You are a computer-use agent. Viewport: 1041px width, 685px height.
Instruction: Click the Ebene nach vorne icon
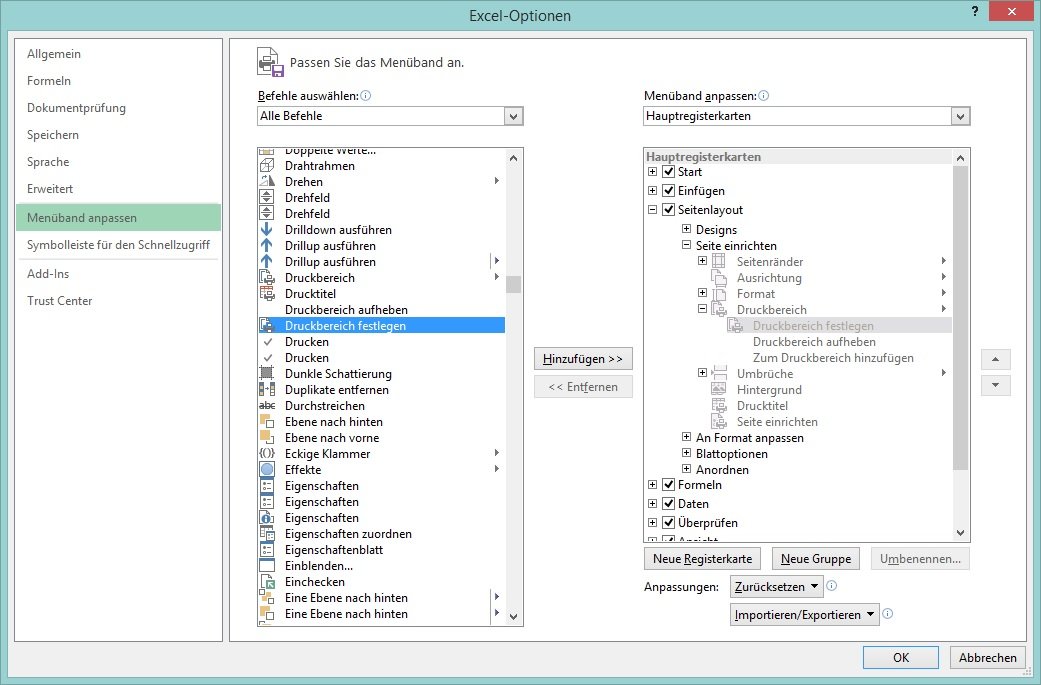click(267, 437)
